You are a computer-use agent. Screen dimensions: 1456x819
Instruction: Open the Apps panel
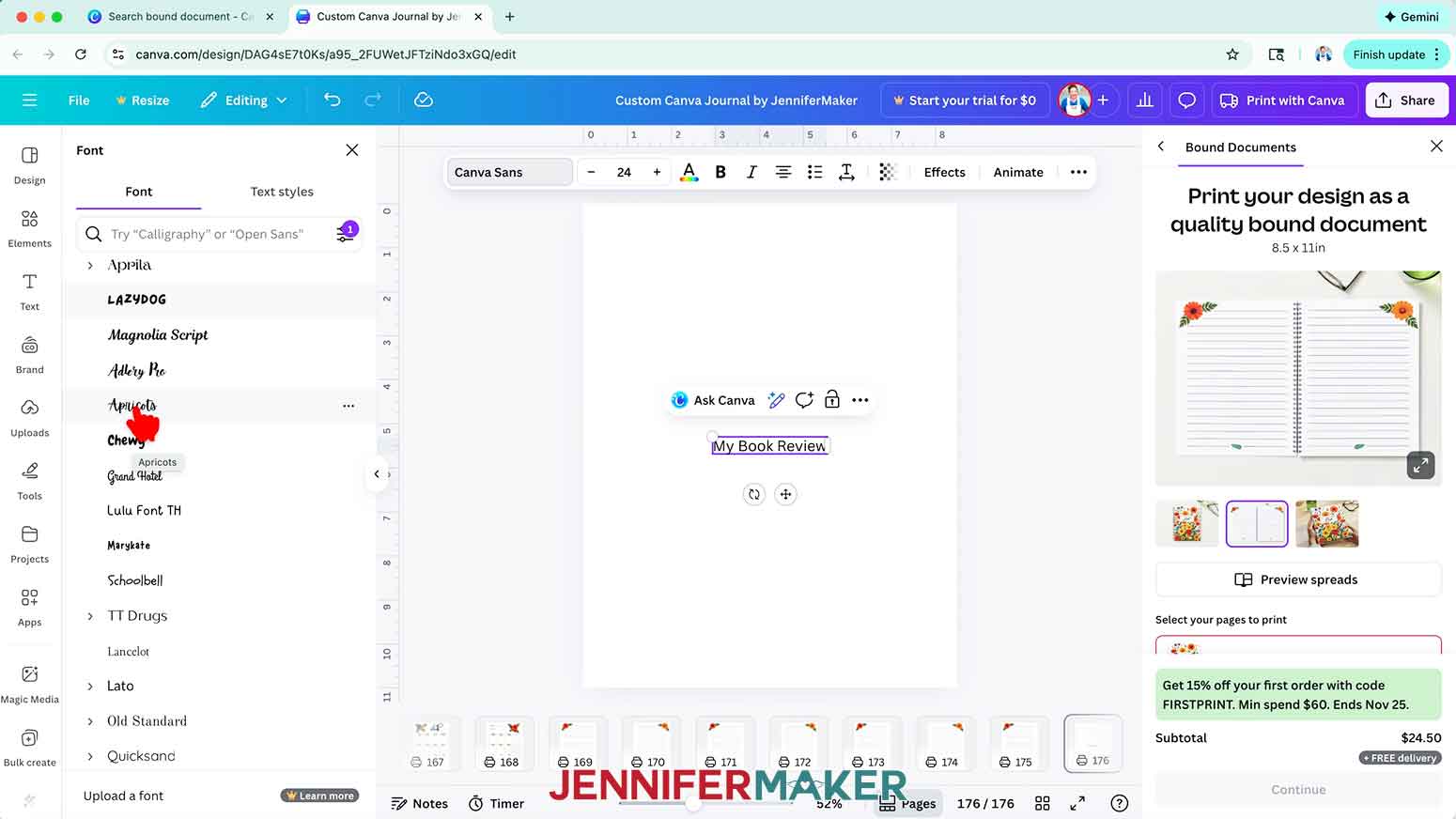click(29, 607)
